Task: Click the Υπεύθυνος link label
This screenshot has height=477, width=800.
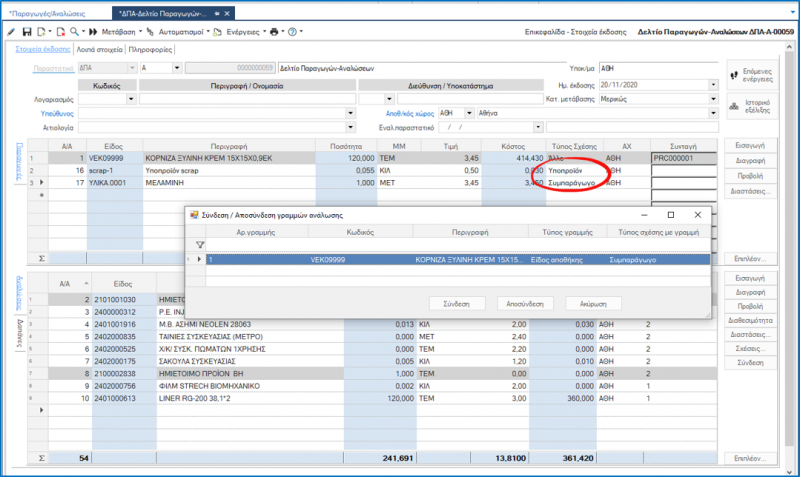Action: (x=57, y=114)
